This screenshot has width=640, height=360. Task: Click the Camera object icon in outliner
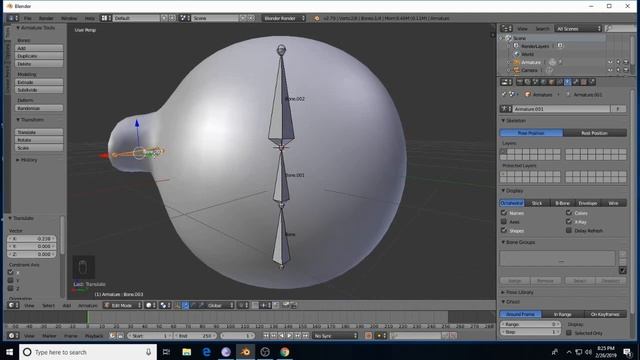516,70
